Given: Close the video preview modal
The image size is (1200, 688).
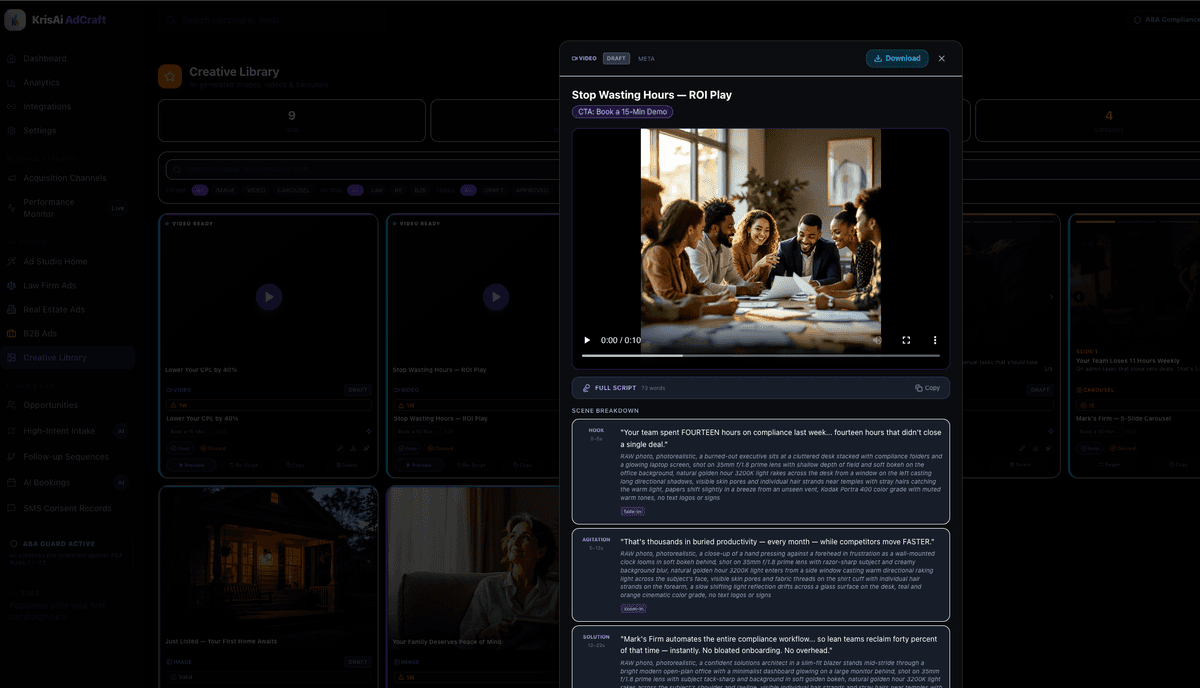Looking at the screenshot, I should point(941,58).
